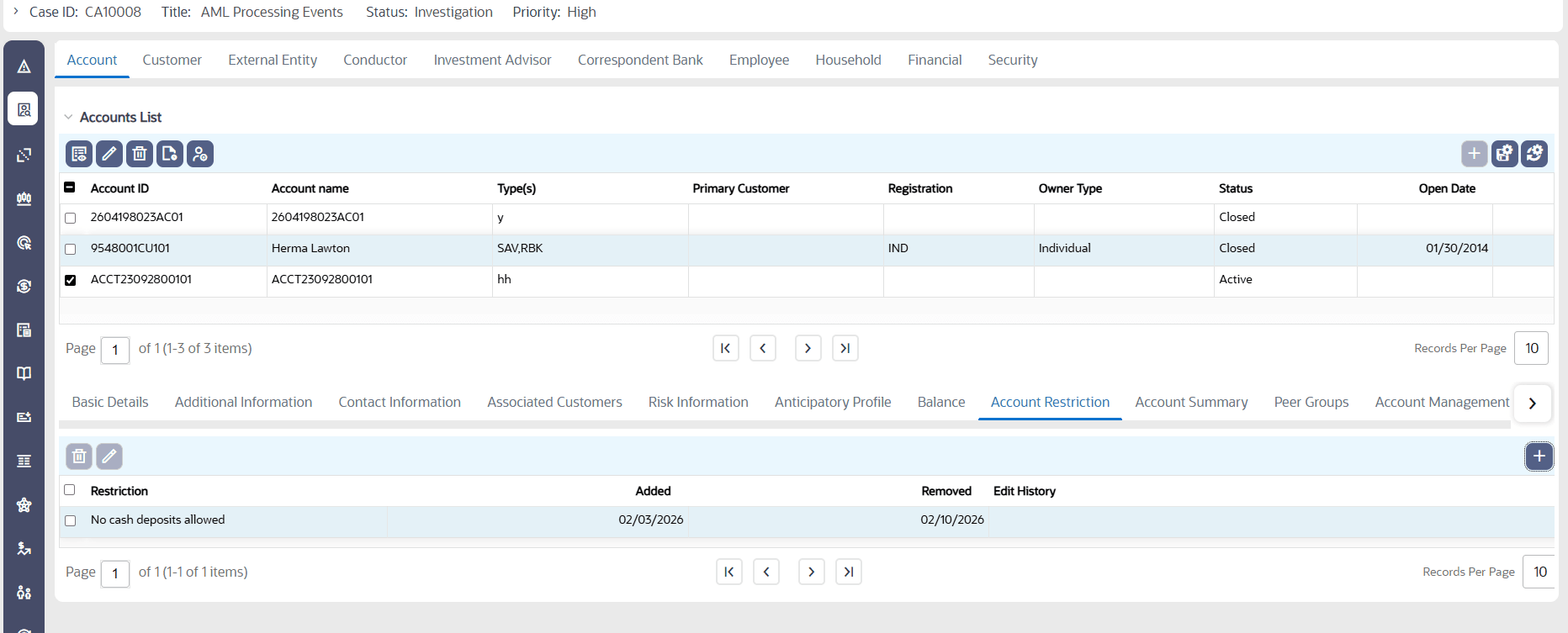Open the Contact Information sub-tab
The width and height of the screenshot is (1568, 633).
point(400,402)
